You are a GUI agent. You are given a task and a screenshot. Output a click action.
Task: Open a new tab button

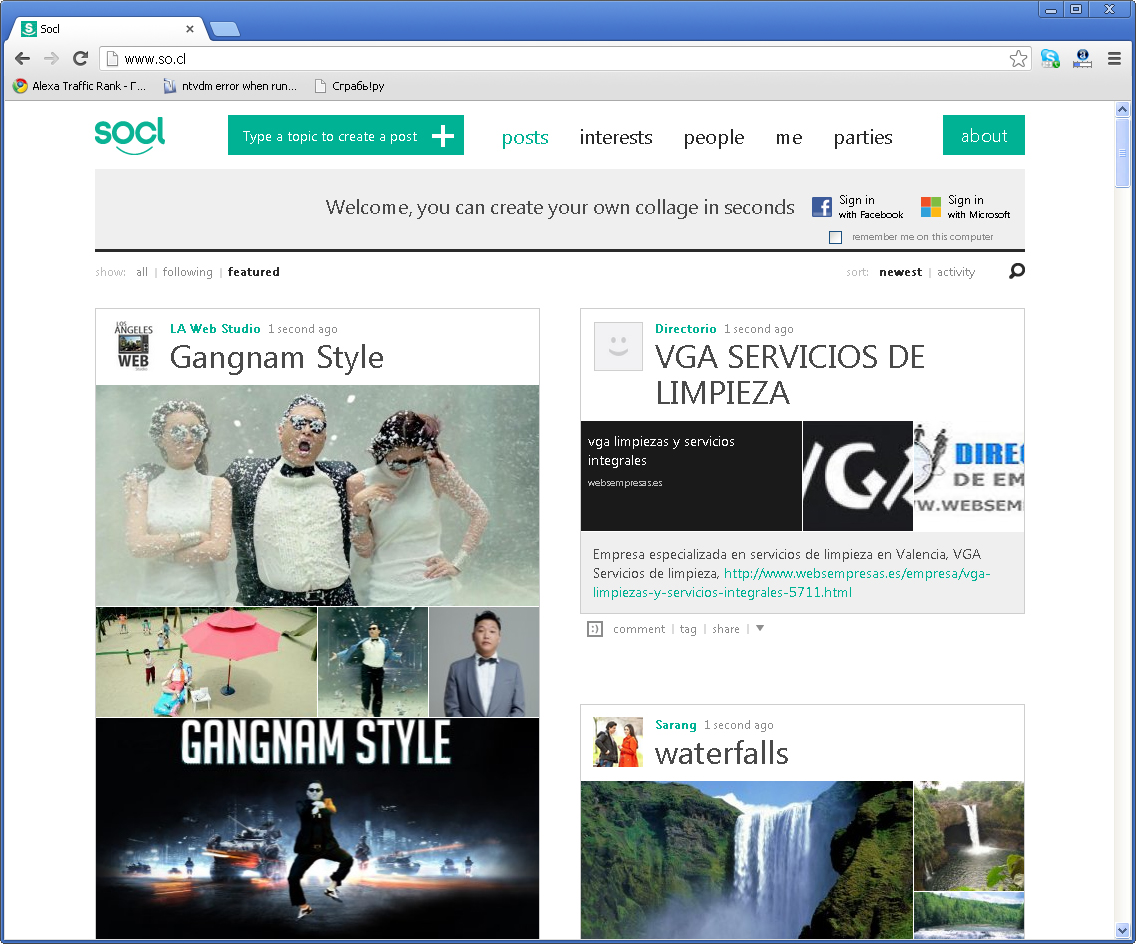pos(225,29)
